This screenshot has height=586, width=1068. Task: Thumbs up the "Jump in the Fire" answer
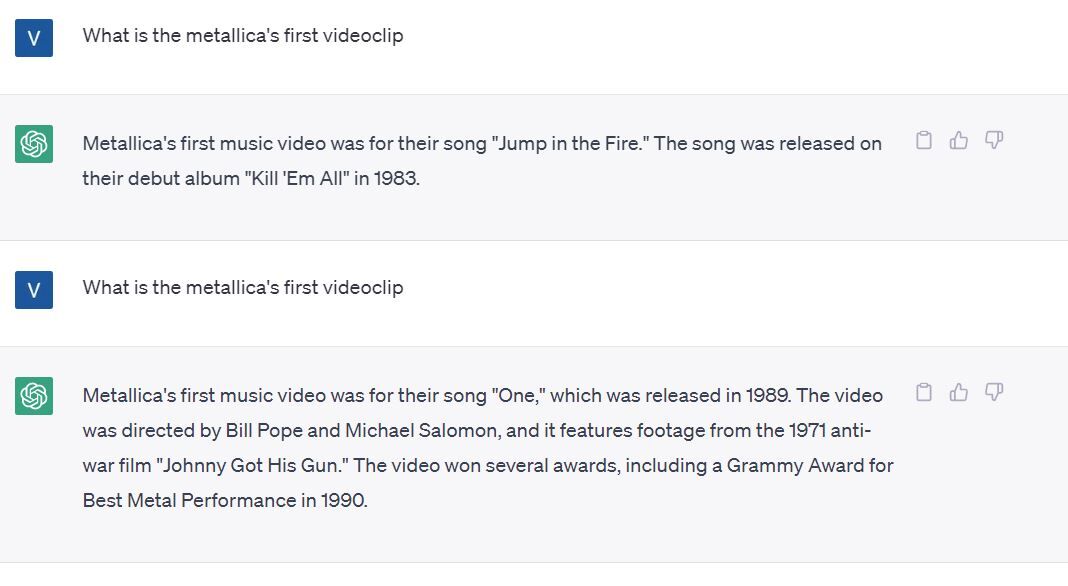pyautogui.click(x=958, y=140)
